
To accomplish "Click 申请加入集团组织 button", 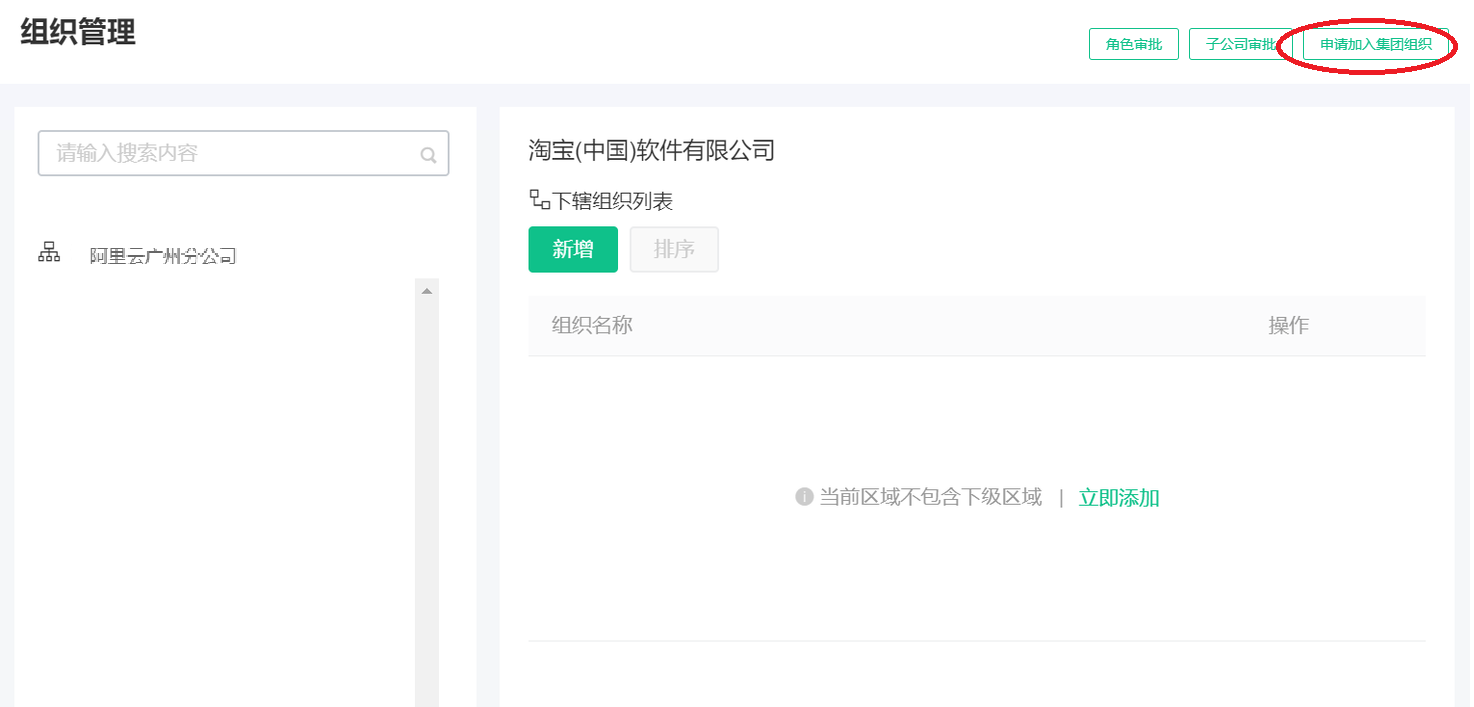I will coord(1376,44).
